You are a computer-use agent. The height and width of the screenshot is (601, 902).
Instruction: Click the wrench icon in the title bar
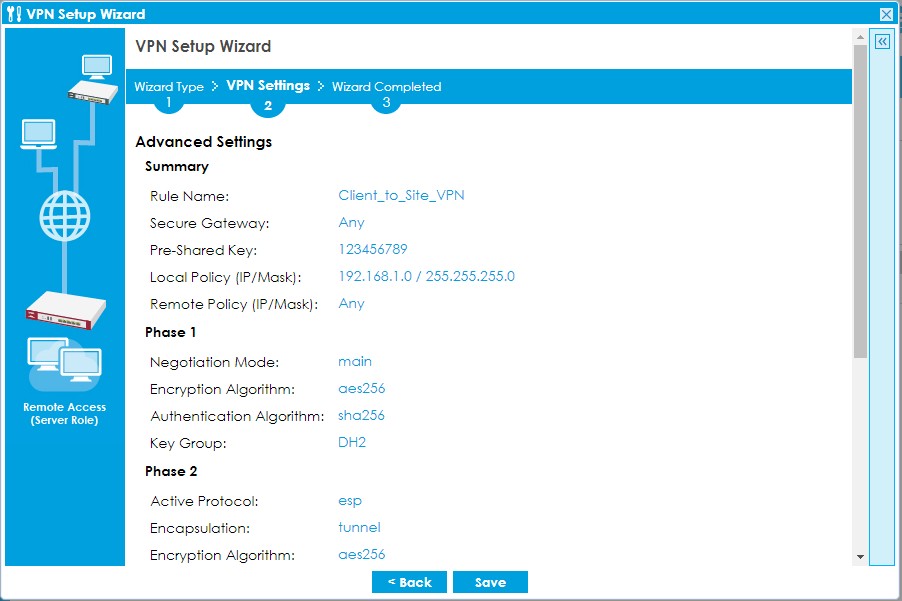[x=13, y=14]
